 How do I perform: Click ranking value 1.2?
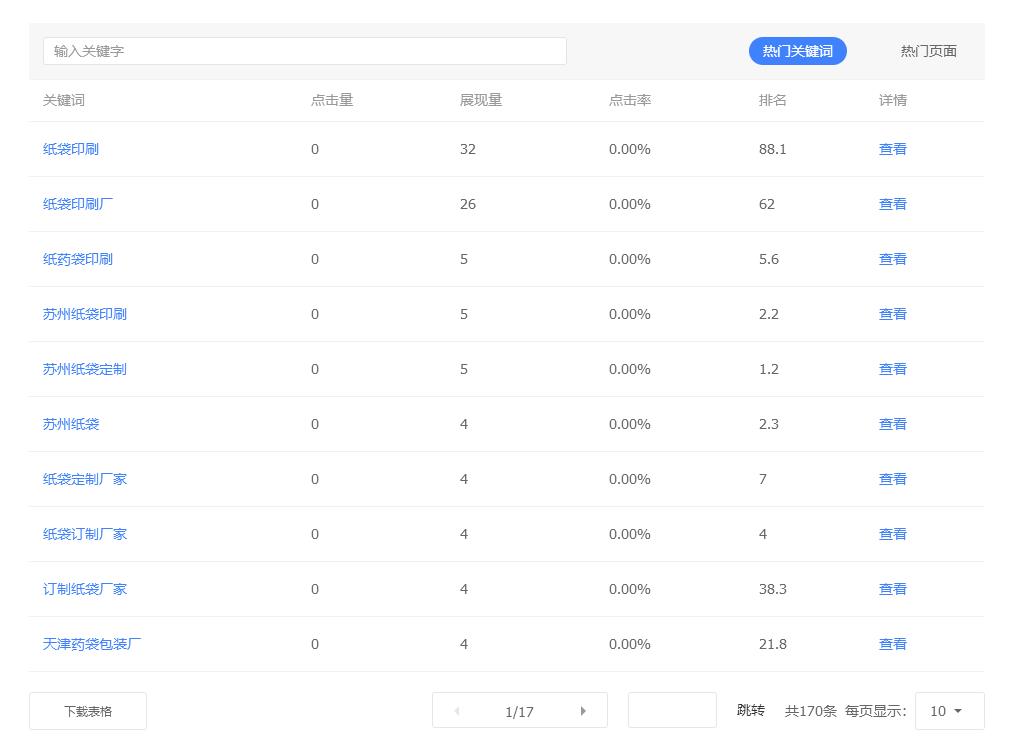pyautogui.click(x=769, y=369)
